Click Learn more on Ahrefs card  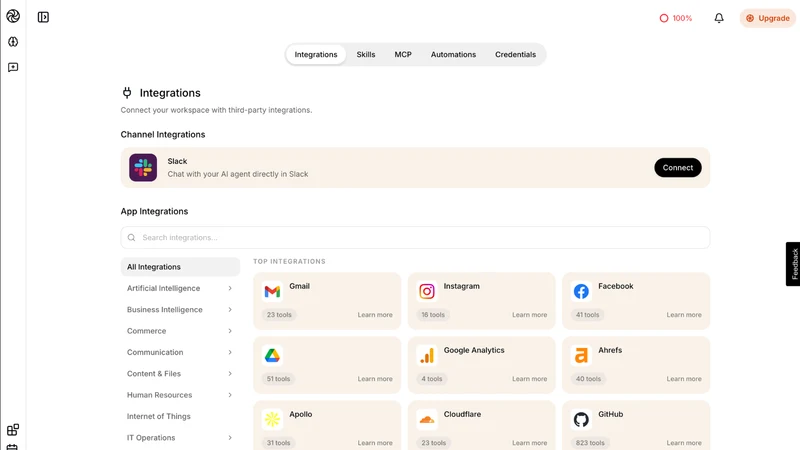(x=684, y=379)
